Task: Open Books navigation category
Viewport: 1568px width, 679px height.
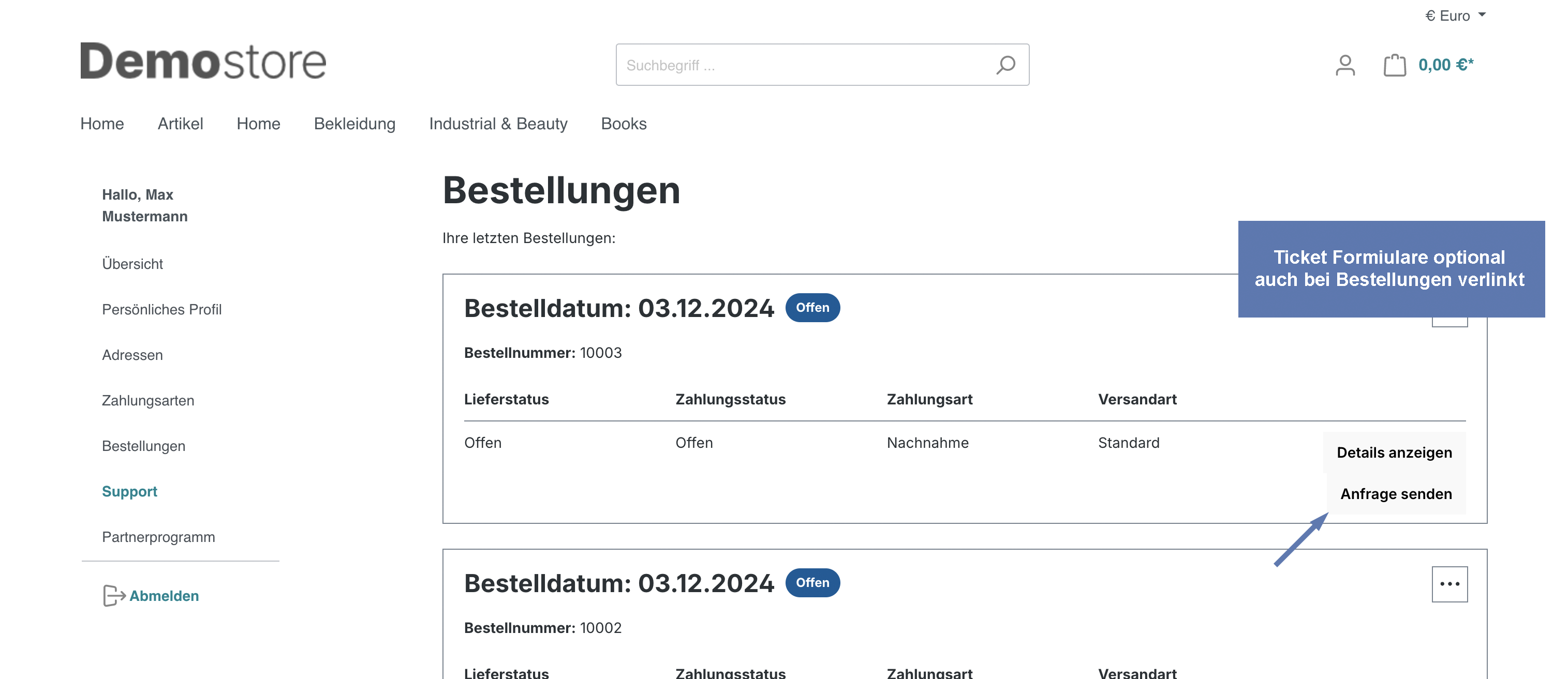Action: [x=623, y=124]
